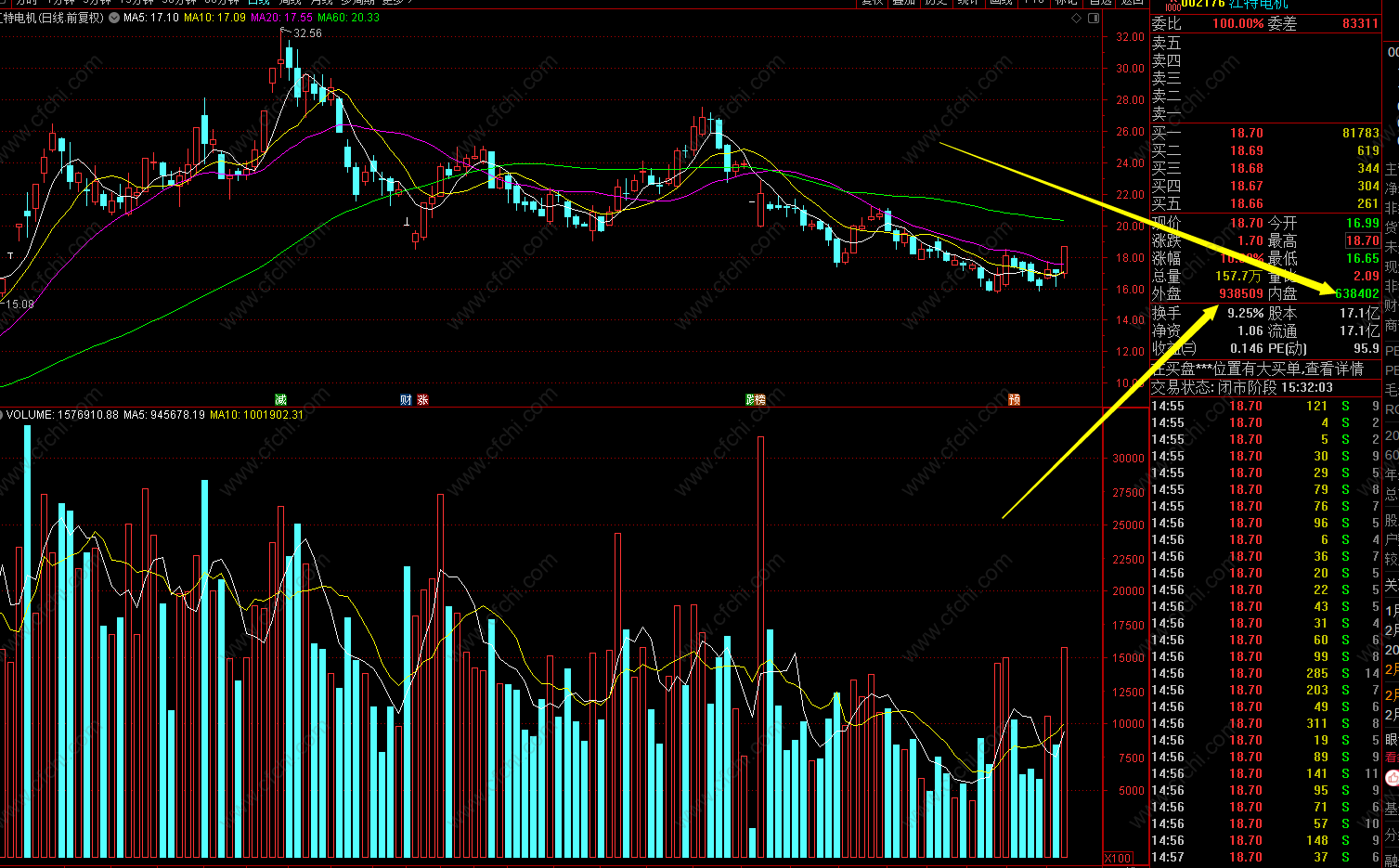Select the 买五 18.66 bid row
This screenshot has width=1399, height=868.
tap(1265, 203)
